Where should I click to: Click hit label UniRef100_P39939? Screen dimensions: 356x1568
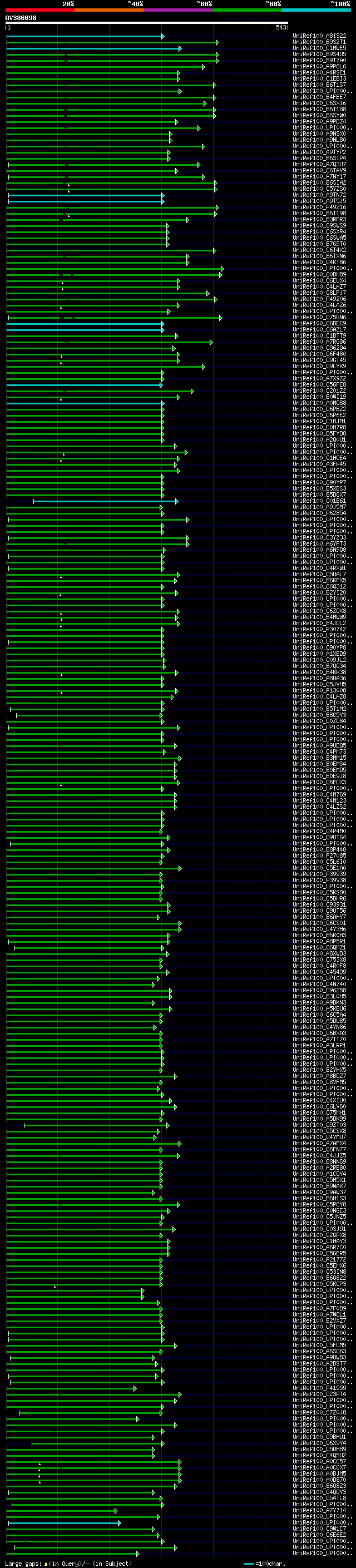tap(319, 874)
